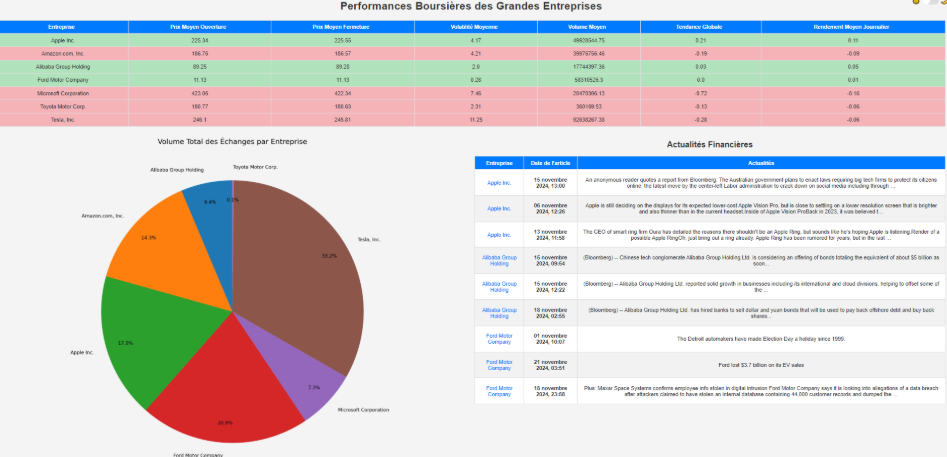Viewport: 947px width, 457px height.
Task: Click Apple volume value 49828544.75
Action: (x=589, y=40)
